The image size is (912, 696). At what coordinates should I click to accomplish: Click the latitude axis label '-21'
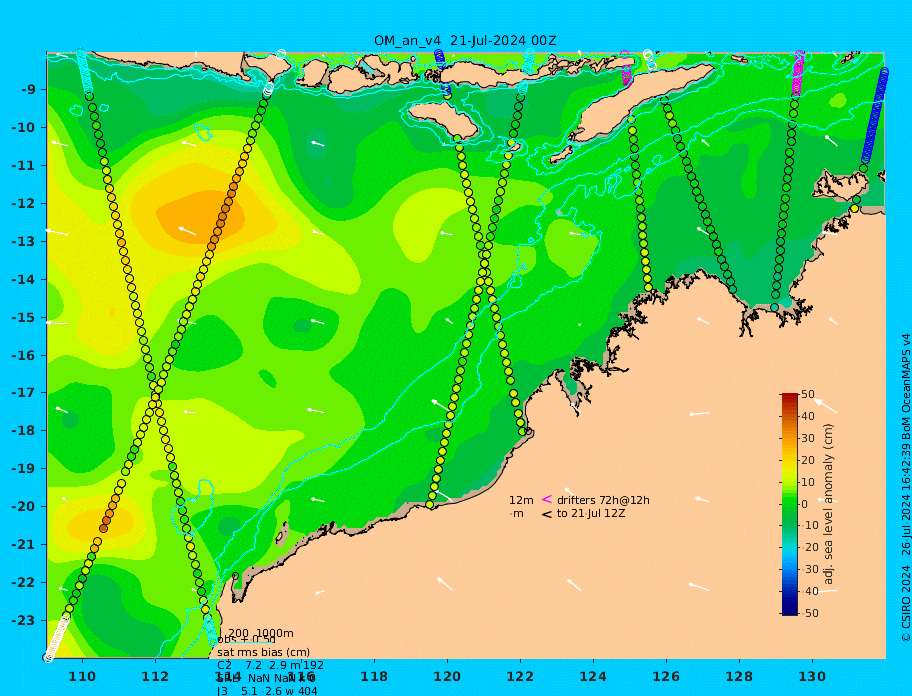point(24,545)
